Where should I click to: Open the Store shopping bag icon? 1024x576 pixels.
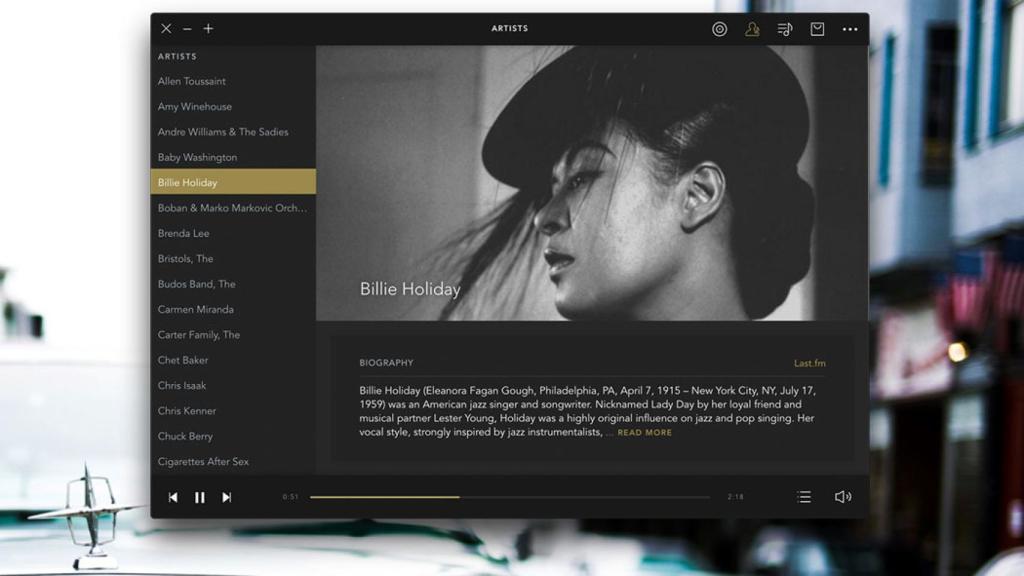(x=817, y=29)
